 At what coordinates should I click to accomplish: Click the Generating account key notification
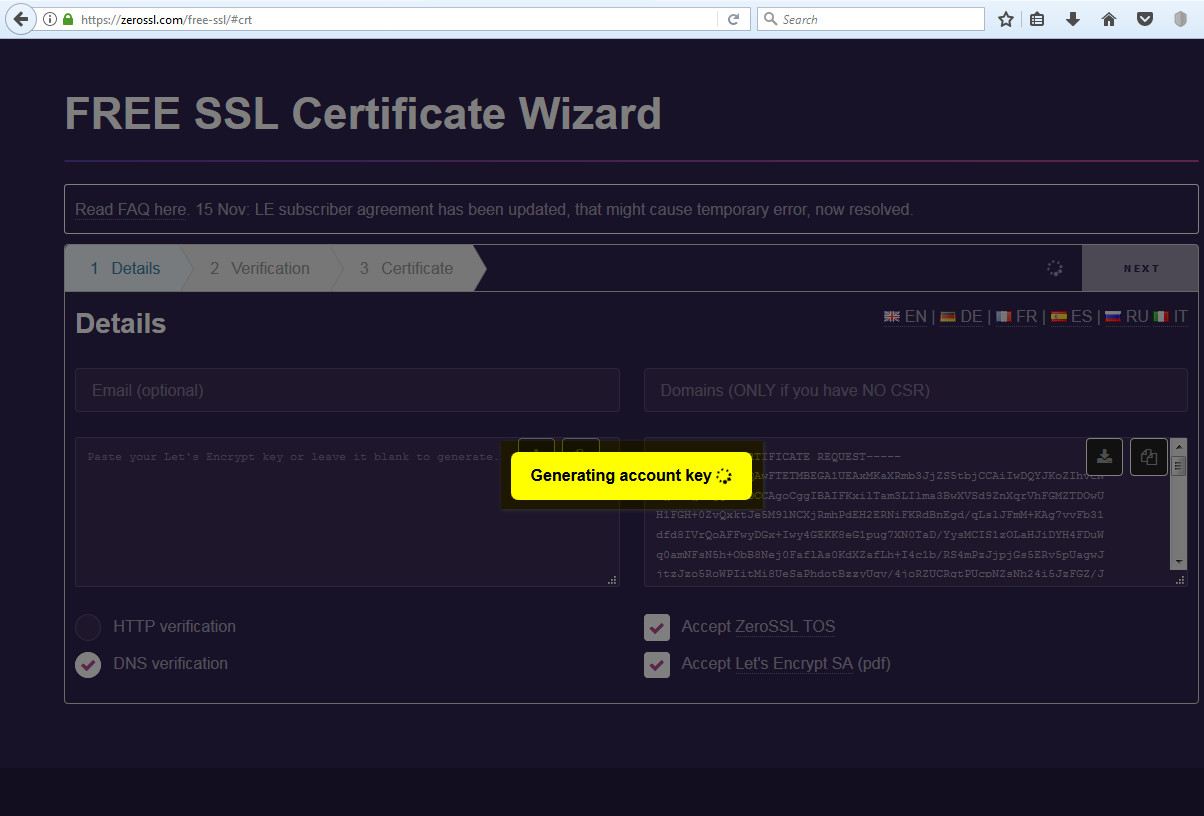point(631,476)
